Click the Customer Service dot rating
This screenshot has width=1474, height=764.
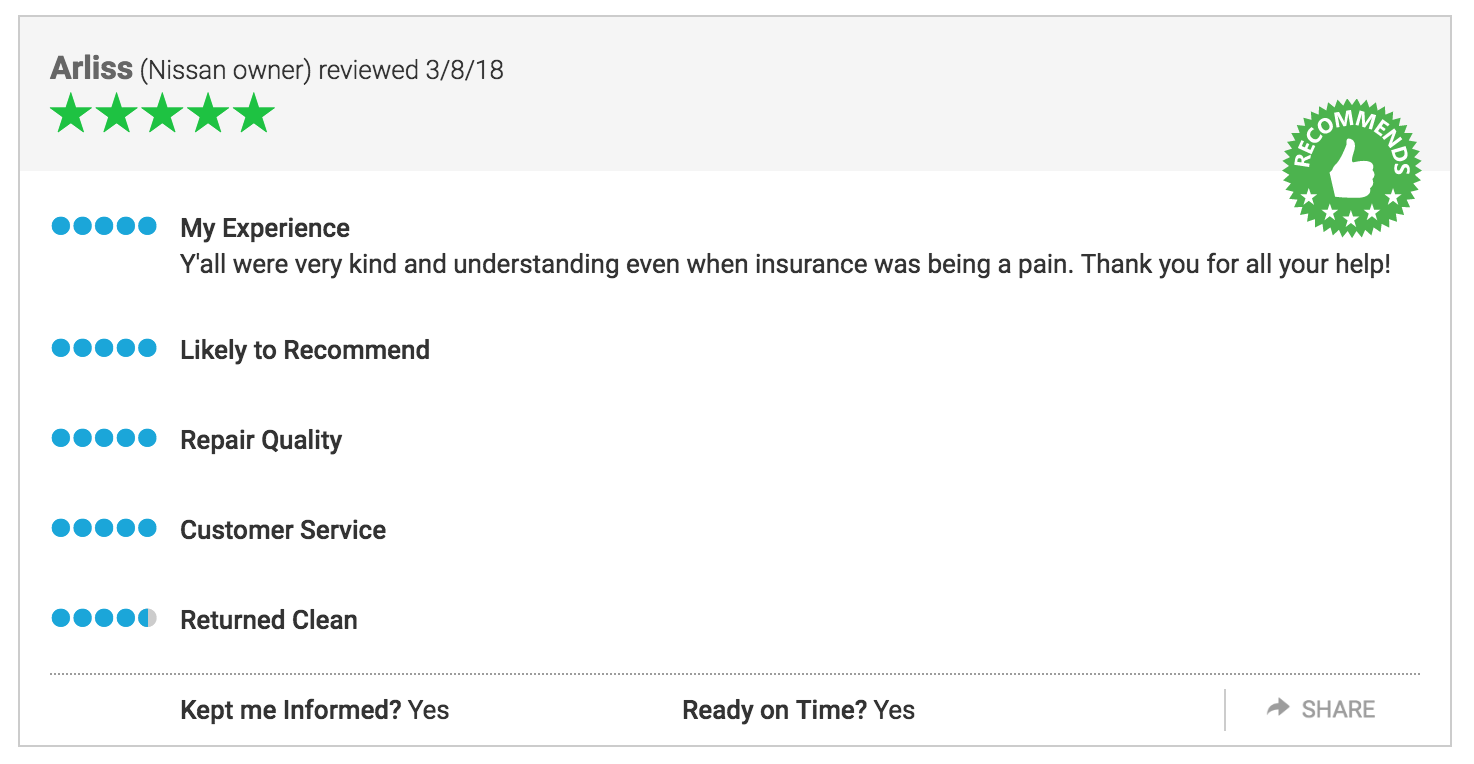point(104,528)
